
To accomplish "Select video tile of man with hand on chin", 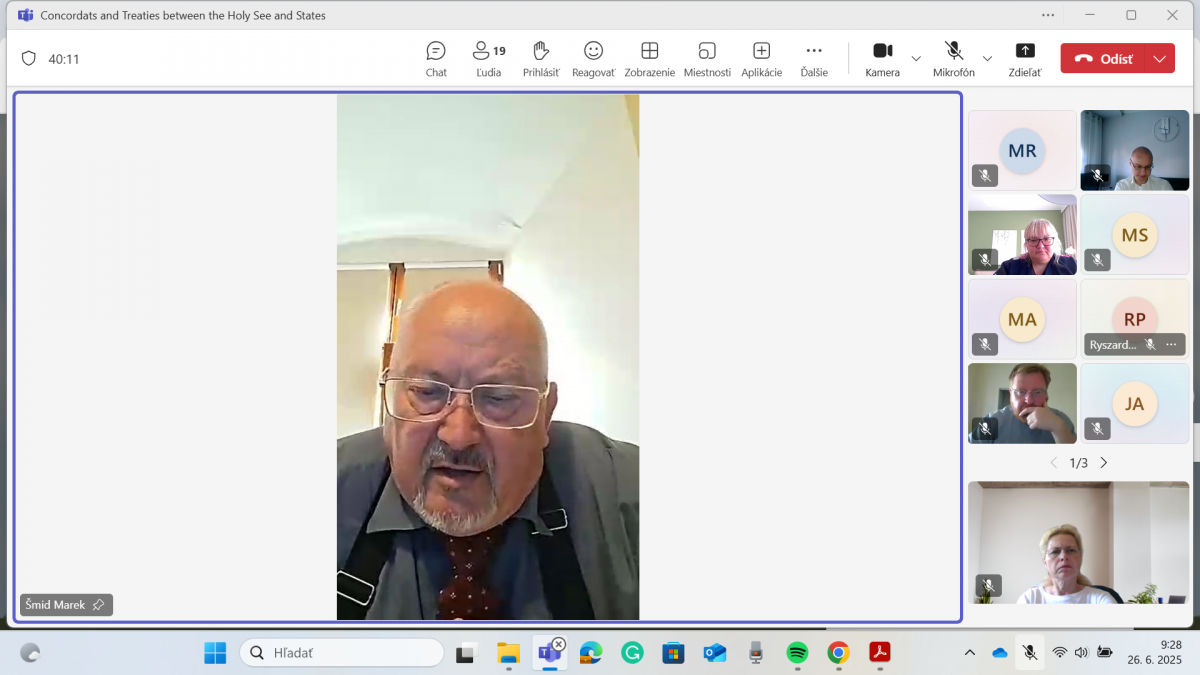I will pyautogui.click(x=1022, y=403).
